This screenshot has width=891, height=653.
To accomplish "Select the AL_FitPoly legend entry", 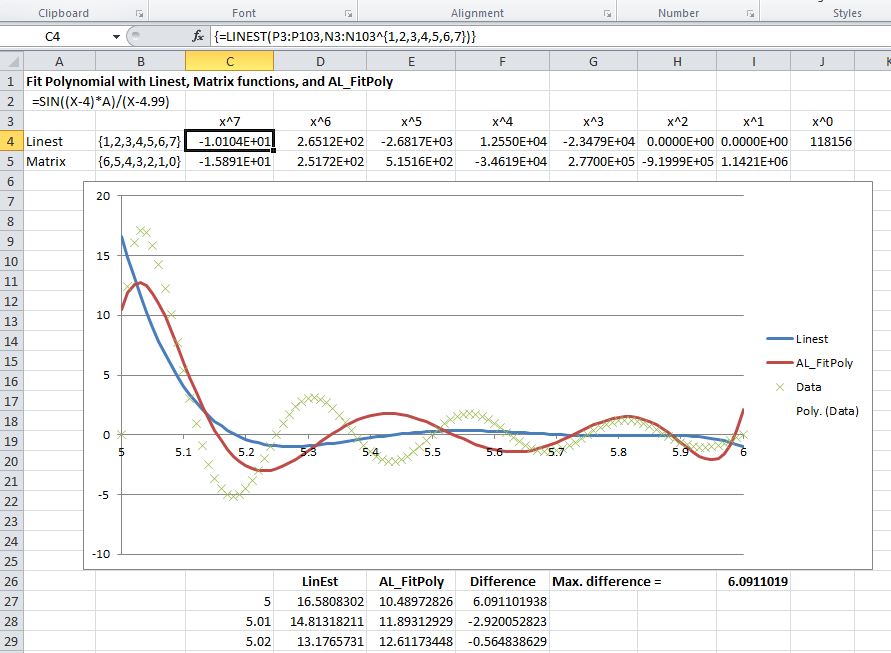I will point(823,363).
